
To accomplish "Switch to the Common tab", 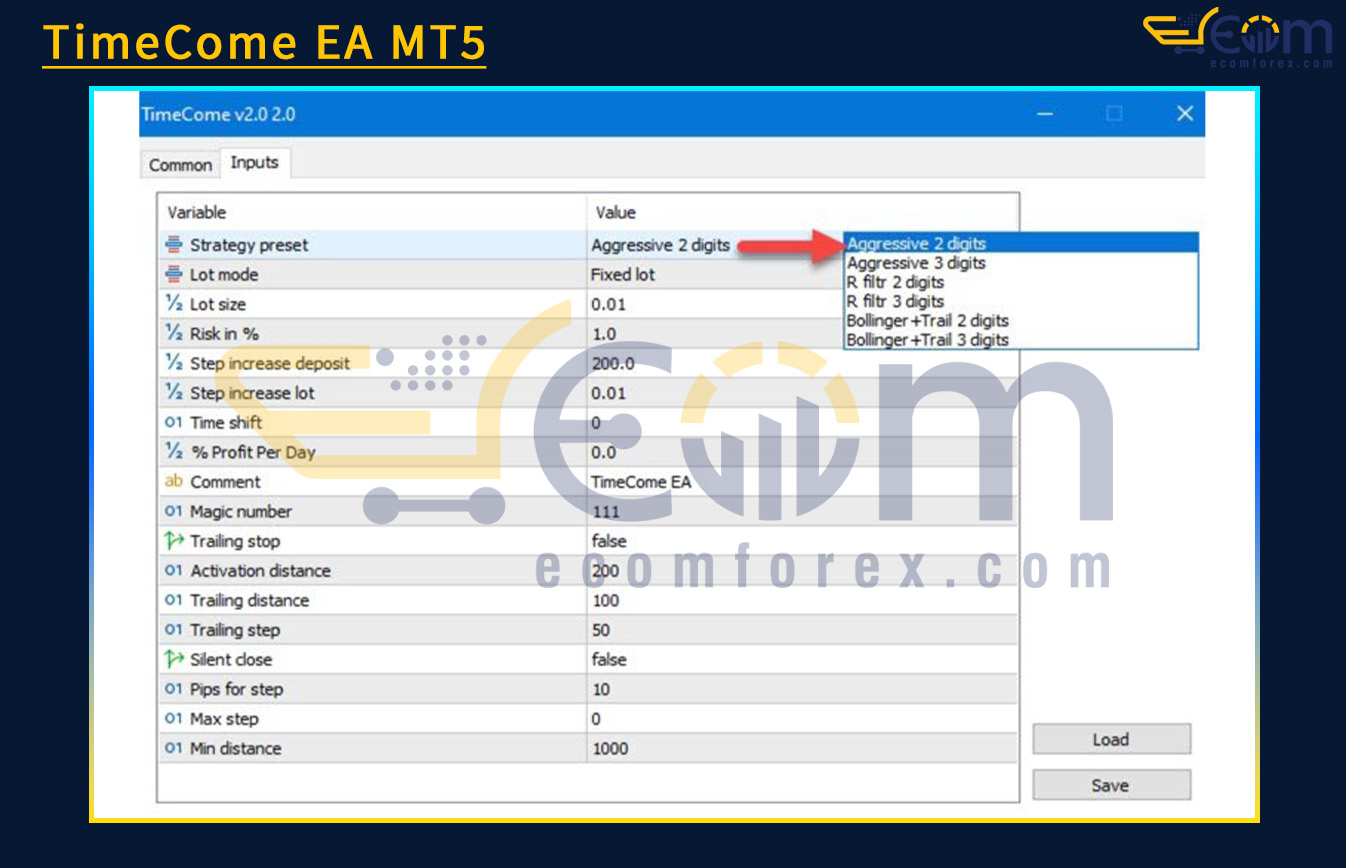I will click(x=180, y=165).
